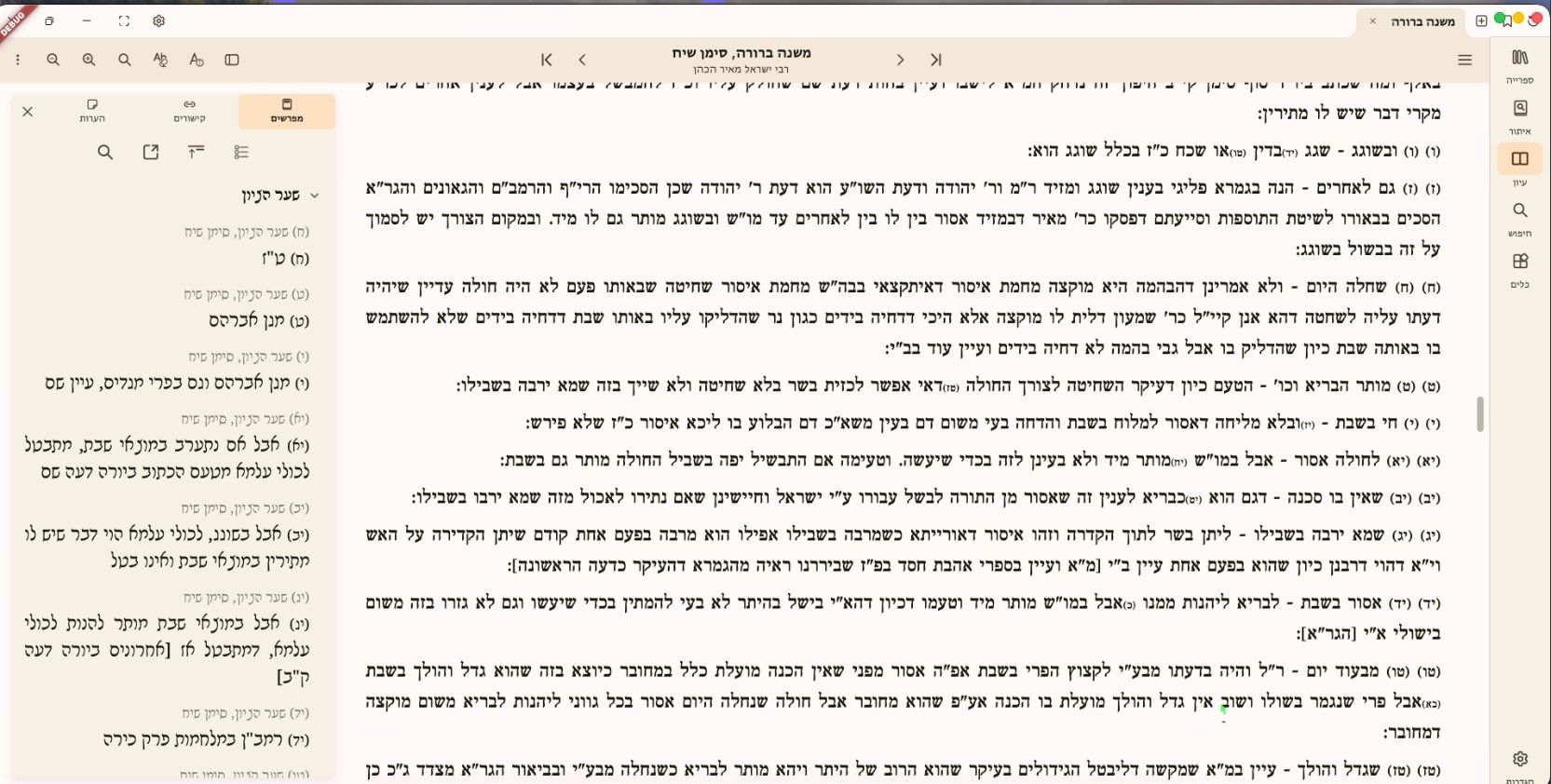Select the entry starting (י) מגן אברהם ושם
This screenshot has height=784, width=1551.
pyautogui.click(x=177, y=383)
